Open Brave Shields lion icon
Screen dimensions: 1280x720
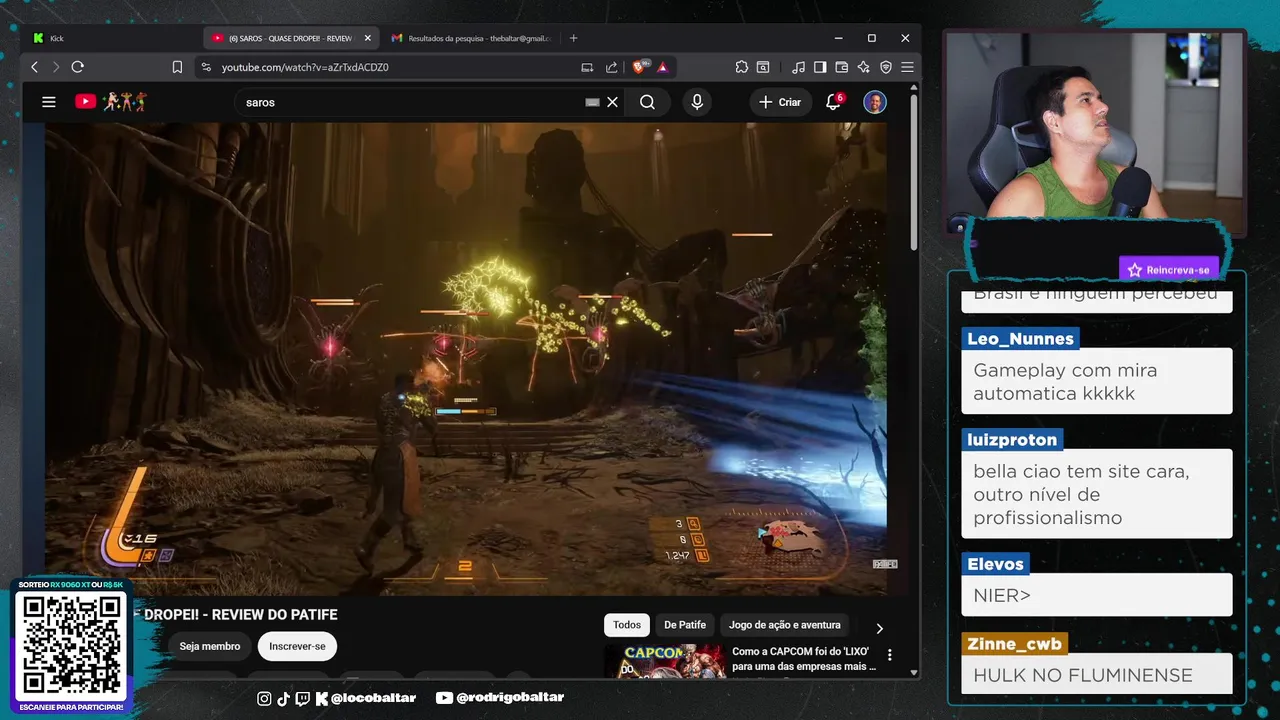640,67
